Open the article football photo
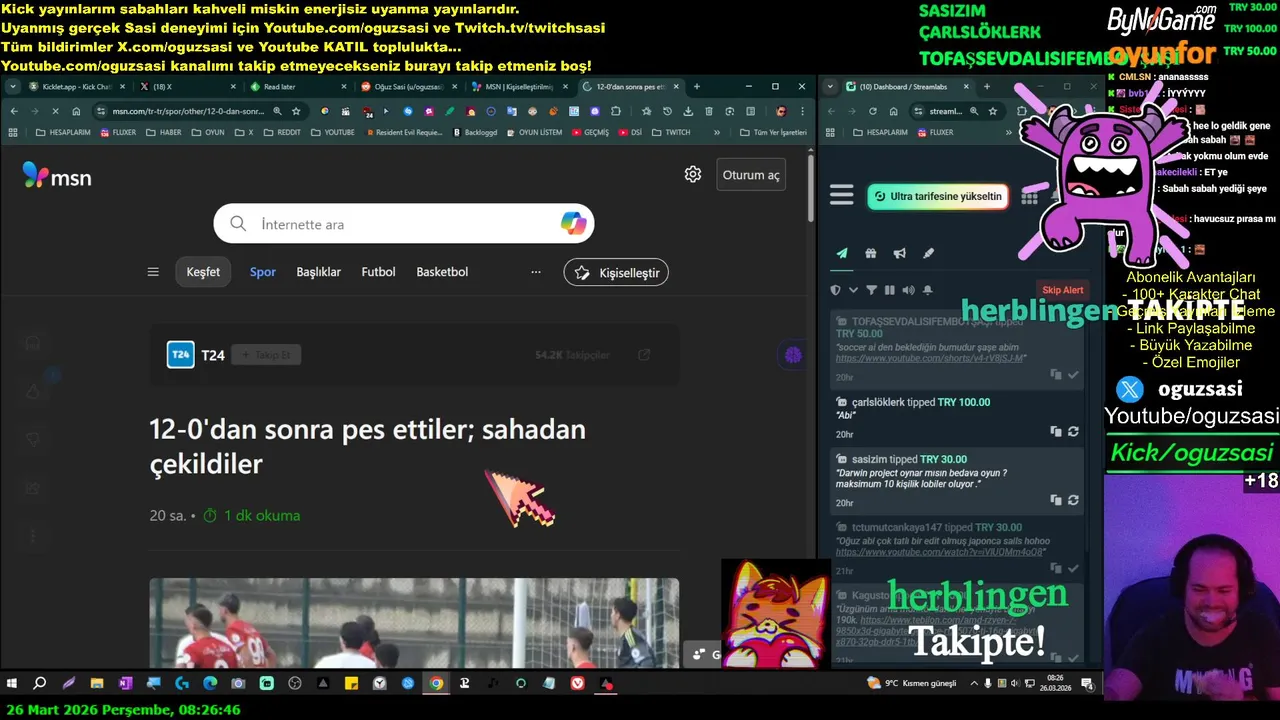1280x720 pixels. 414,622
